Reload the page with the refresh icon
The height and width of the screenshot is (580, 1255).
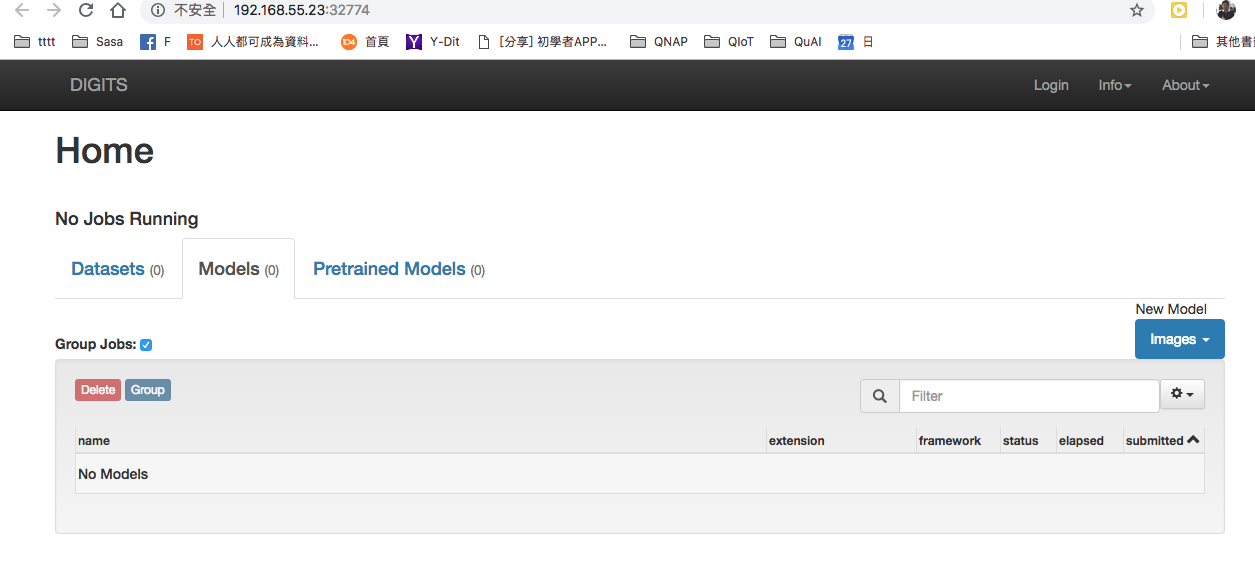86,10
